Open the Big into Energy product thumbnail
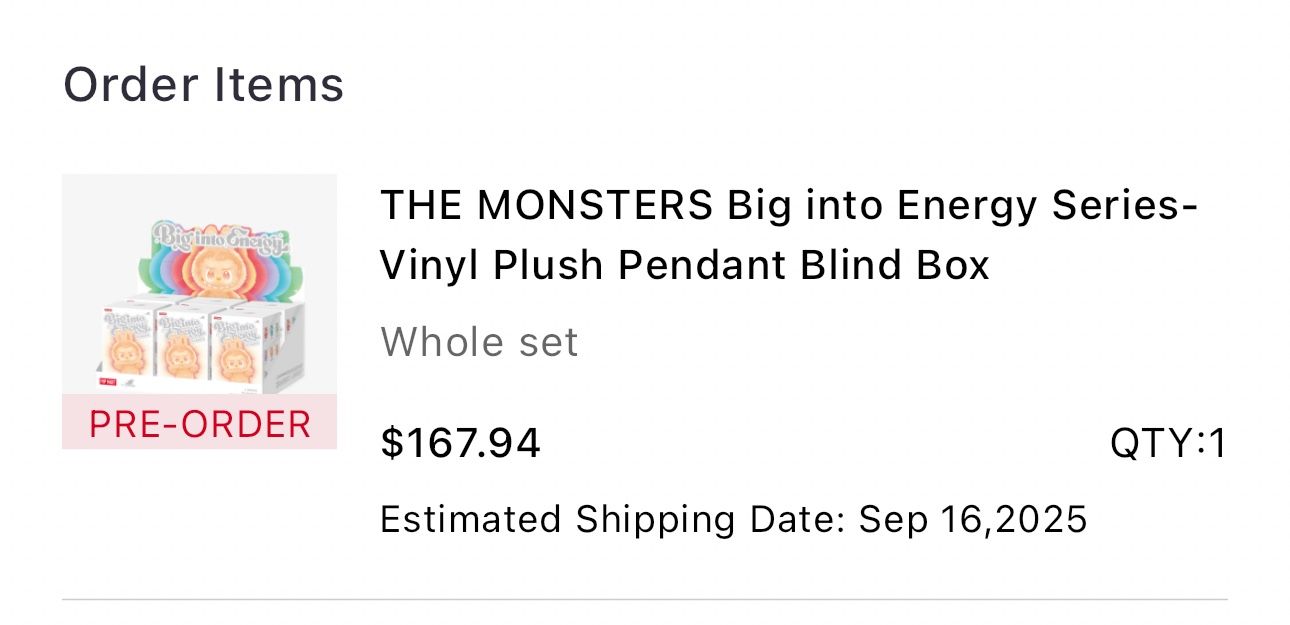This screenshot has width=1290, height=625. click(x=199, y=285)
